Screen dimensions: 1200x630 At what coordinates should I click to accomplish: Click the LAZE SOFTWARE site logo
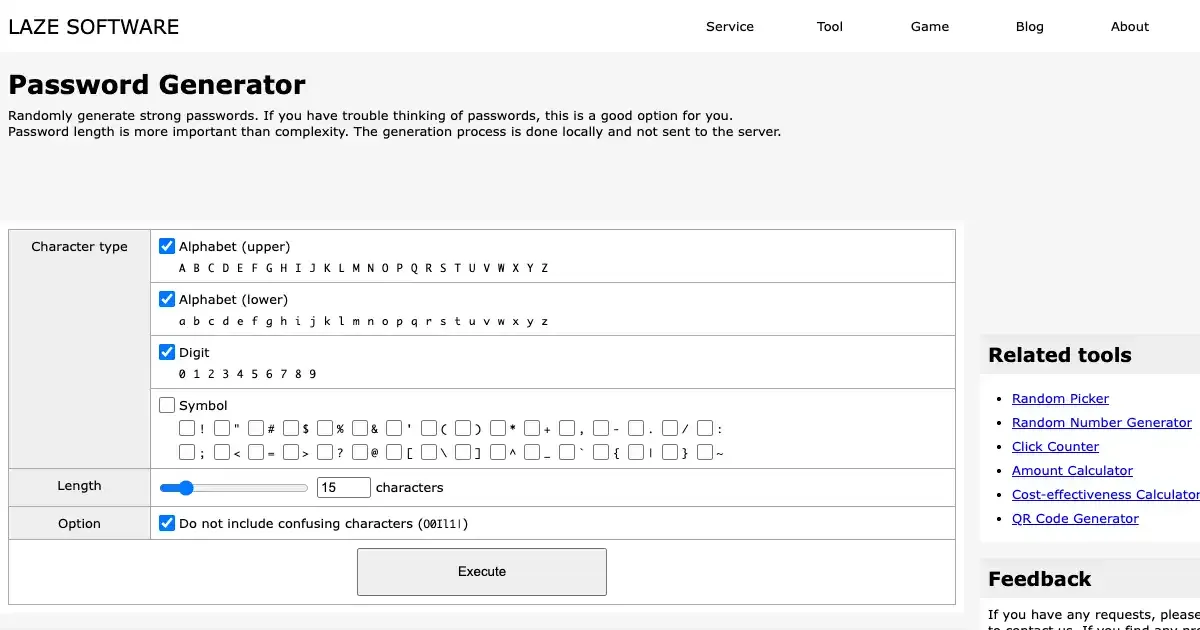94,27
